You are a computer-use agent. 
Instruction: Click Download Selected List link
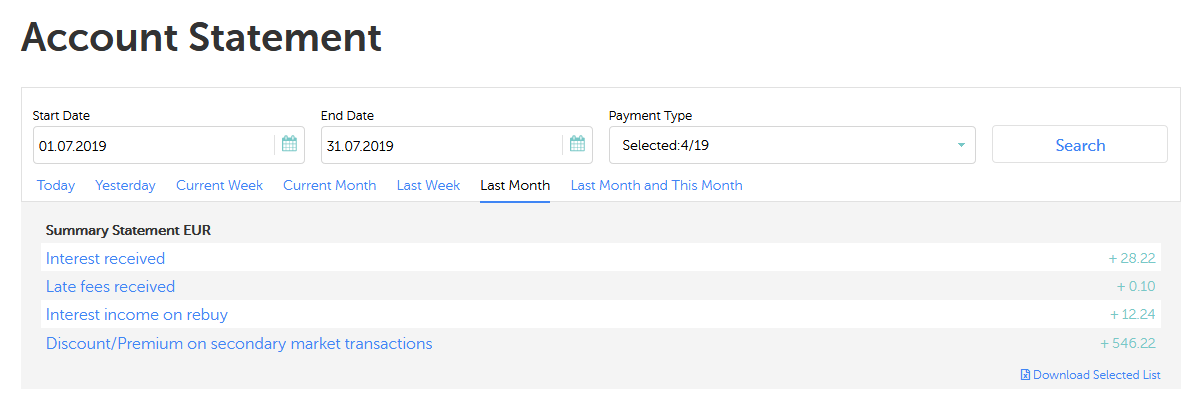pyautogui.click(x=1096, y=375)
